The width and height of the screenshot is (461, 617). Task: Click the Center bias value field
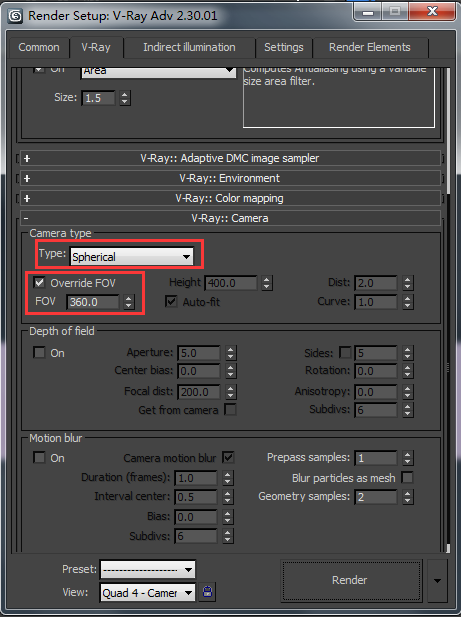(x=199, y=371)
